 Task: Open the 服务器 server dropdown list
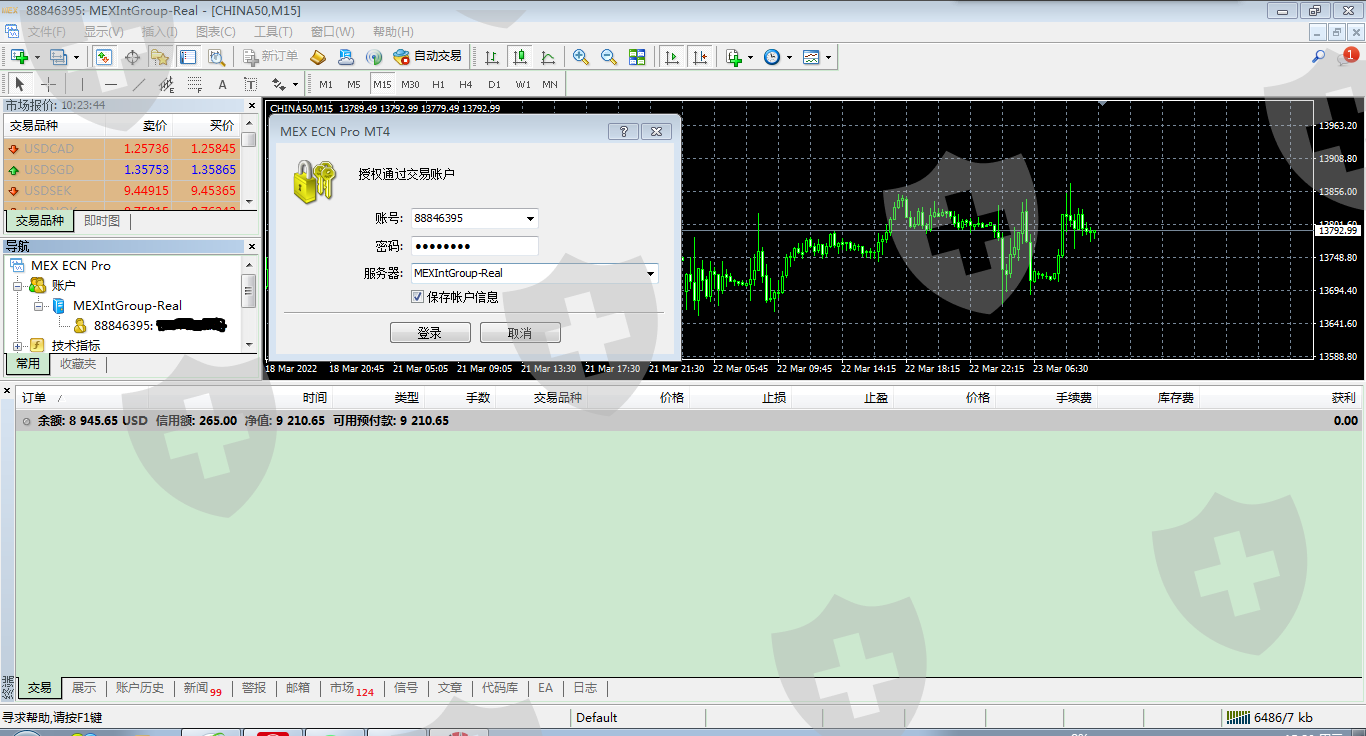tap(650, 273)
